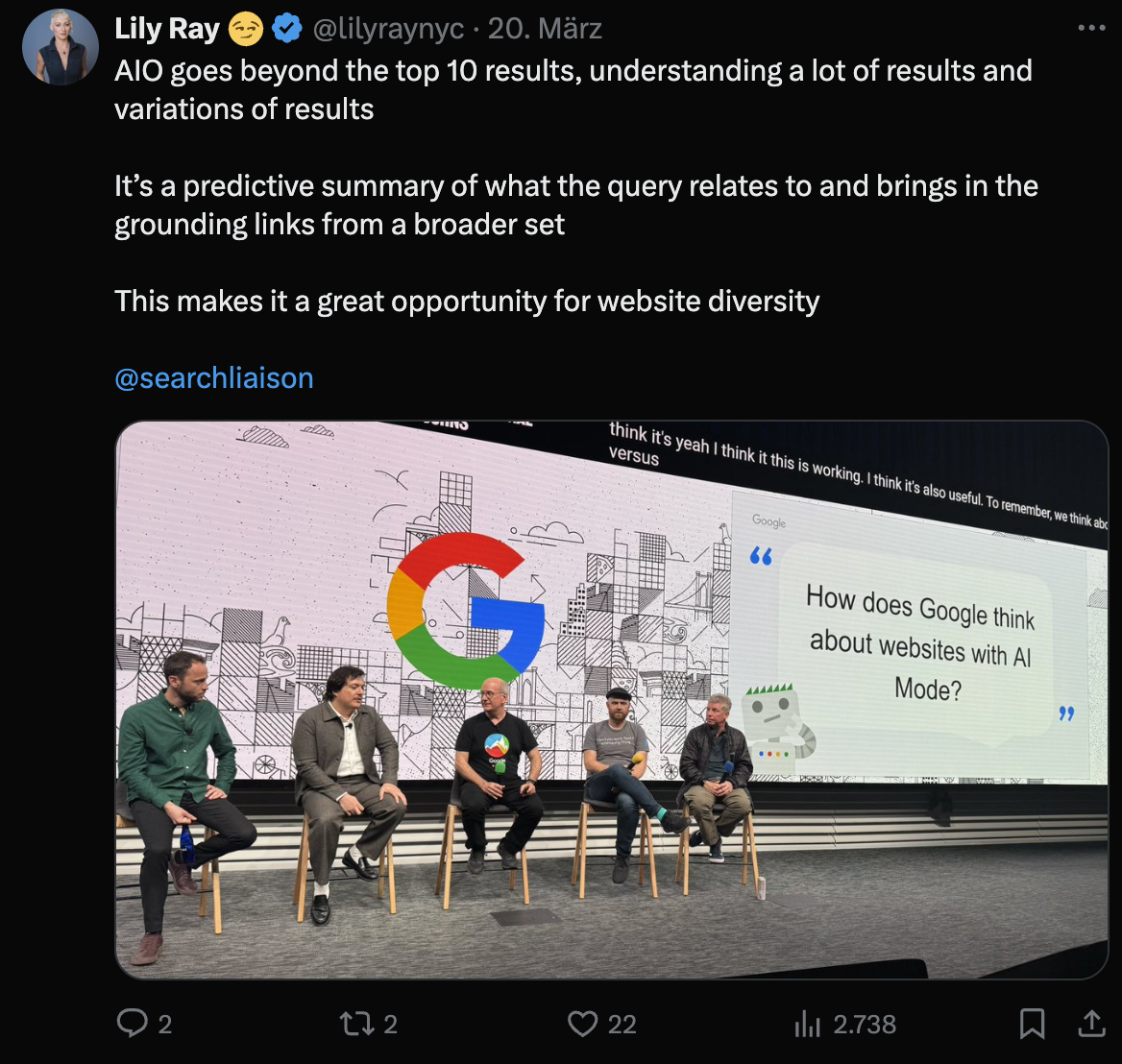
Task: Like the tweet using the heart icon
Action: (x=583, y=1024)
